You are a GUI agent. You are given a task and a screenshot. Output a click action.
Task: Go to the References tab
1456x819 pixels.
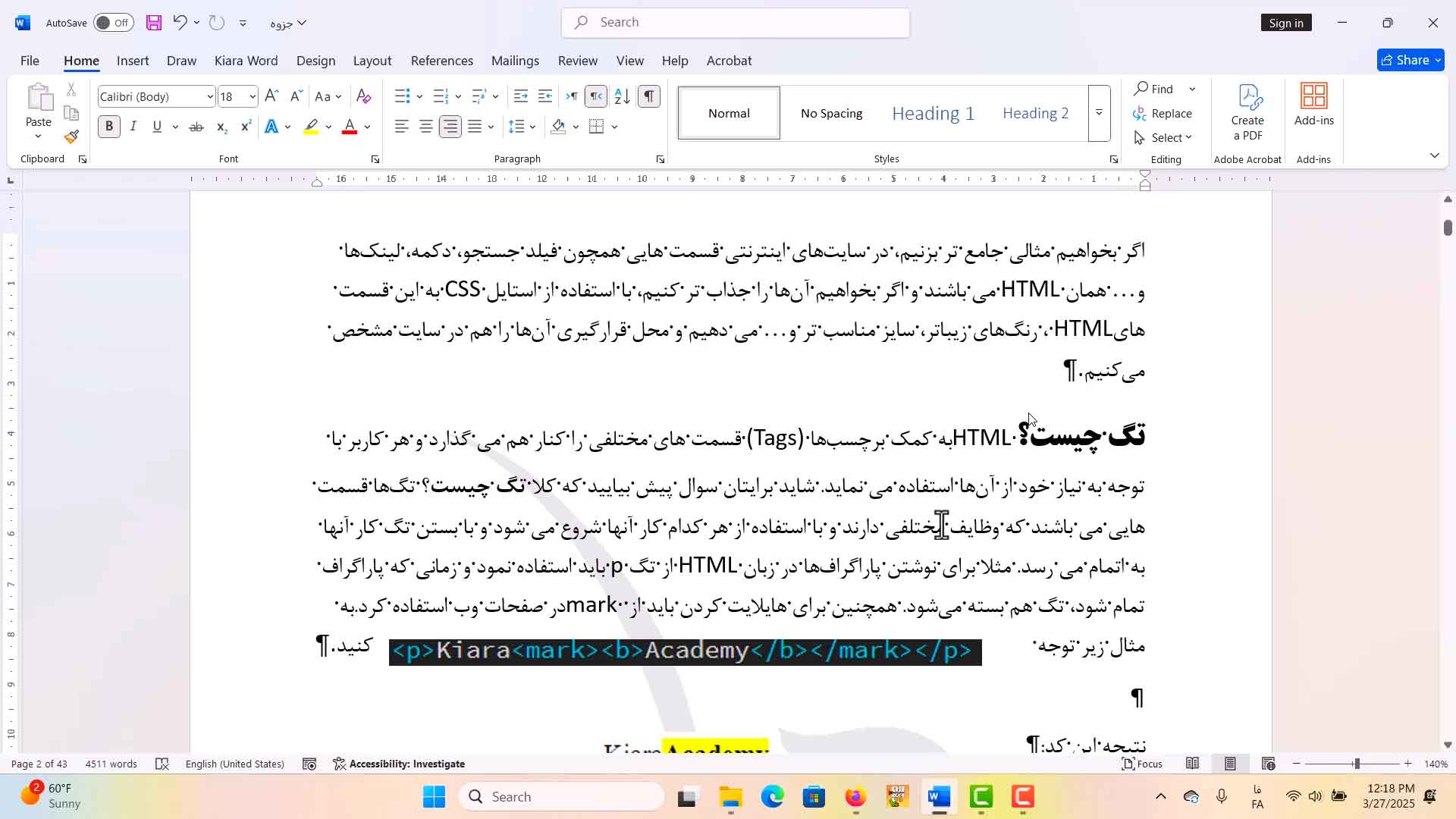tap(442, 61)
